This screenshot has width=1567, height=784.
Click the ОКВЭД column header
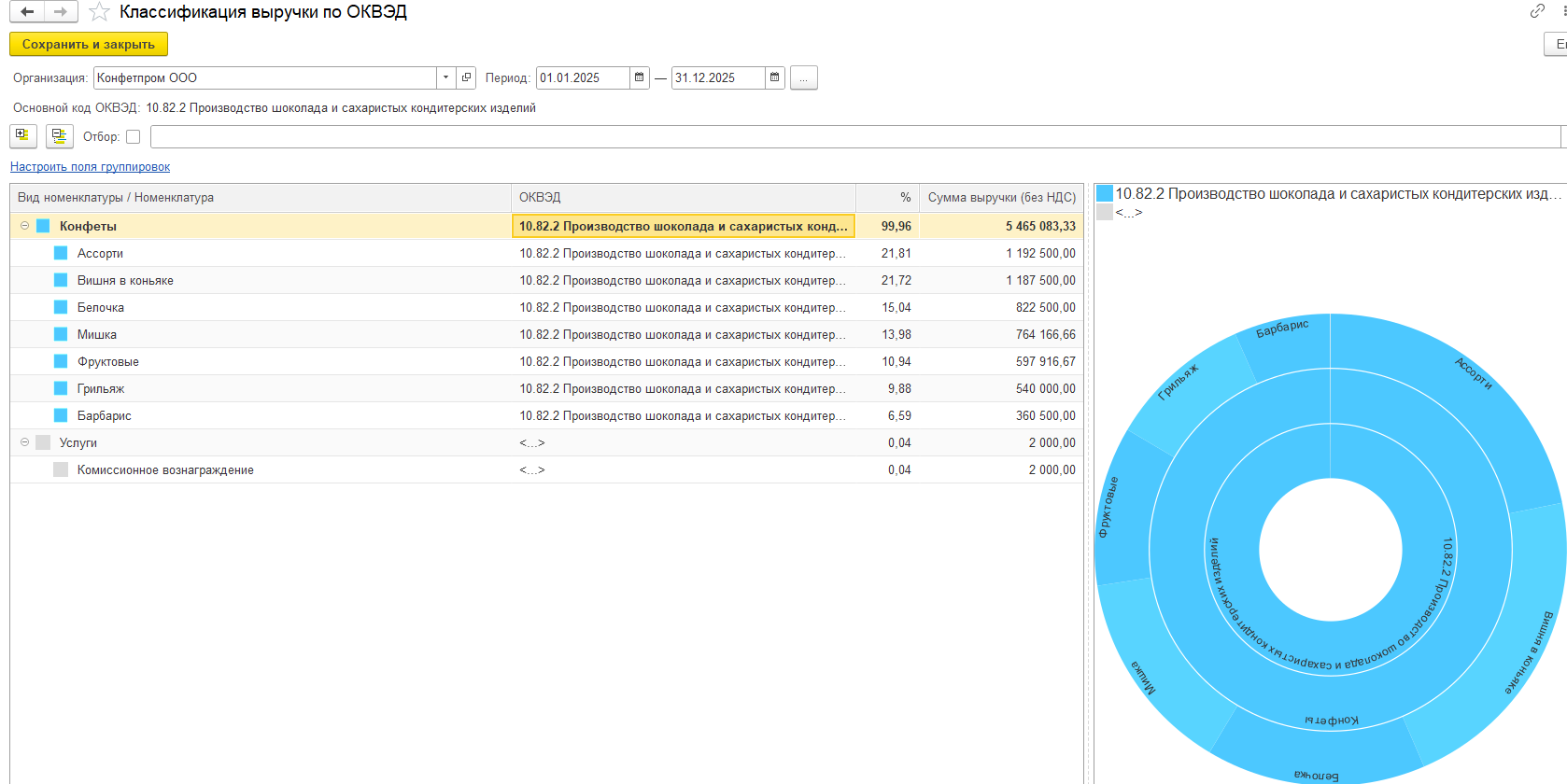click(x=682, y=198)
